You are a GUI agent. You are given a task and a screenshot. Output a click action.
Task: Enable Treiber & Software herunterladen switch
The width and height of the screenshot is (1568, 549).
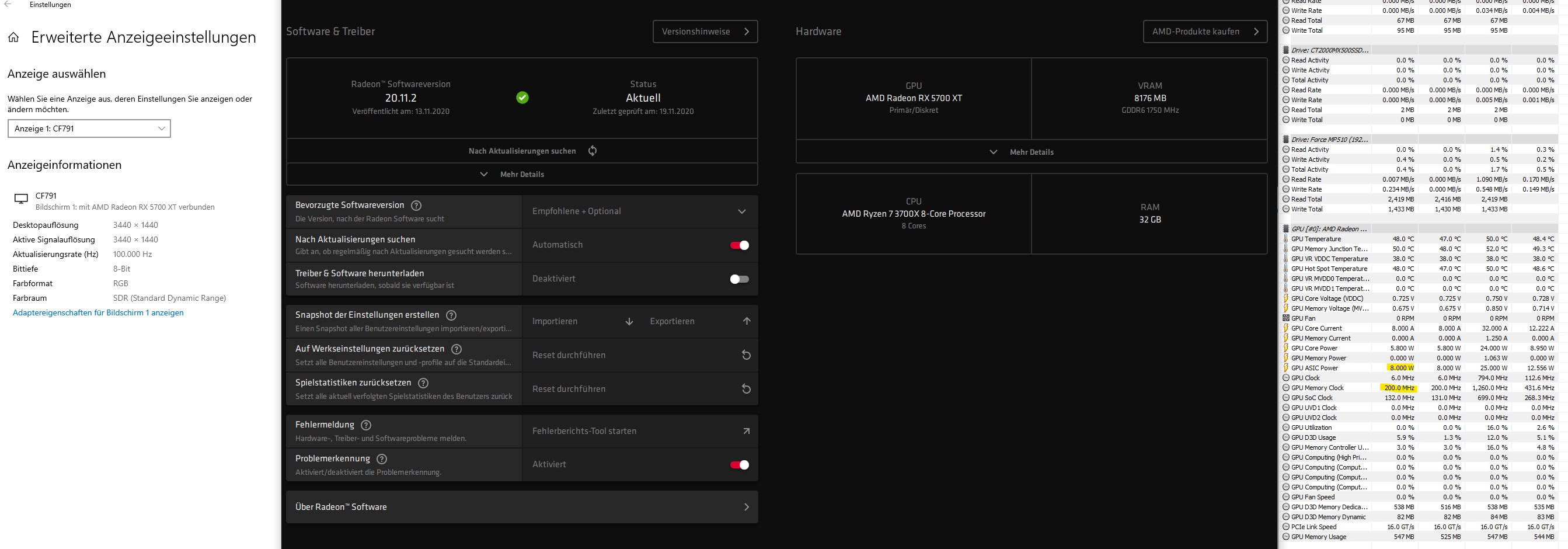tap(740, 279)
